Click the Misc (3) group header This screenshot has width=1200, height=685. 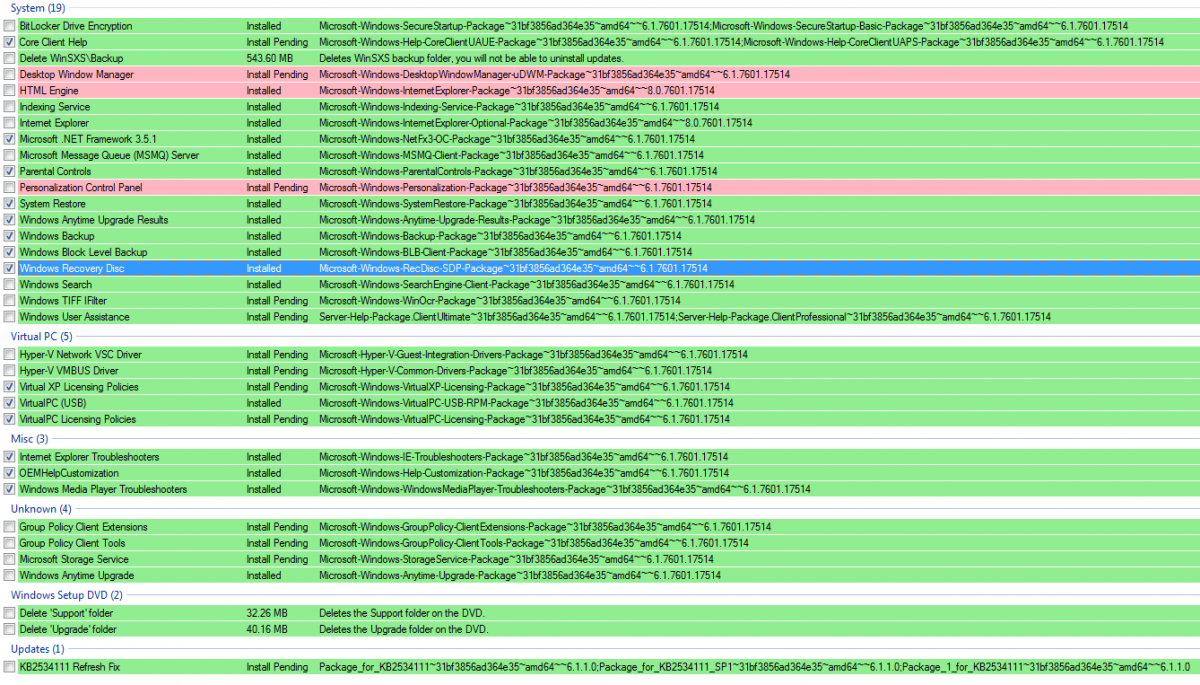coord(30,439)
